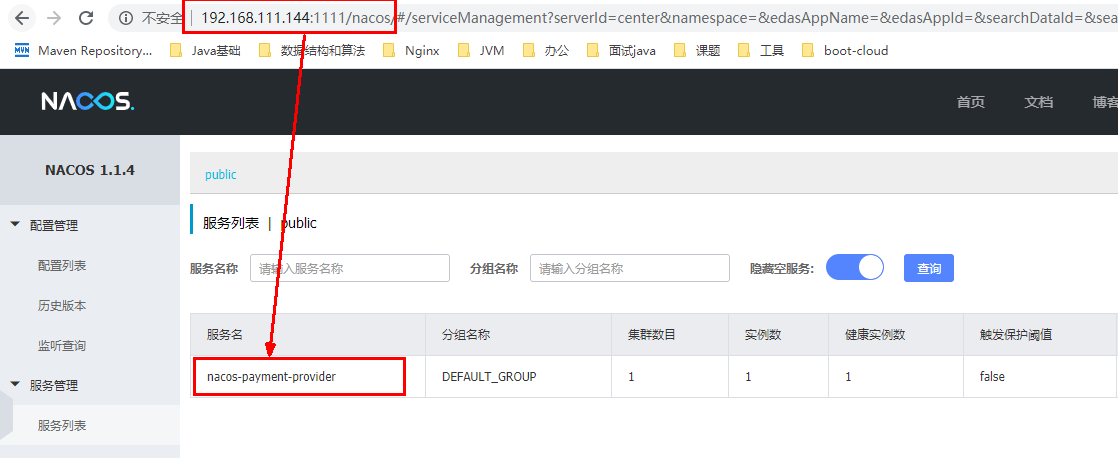Click the browser back arrow
Image resolution: width=1118 pixels, height=458 pixels.
[21, 18]
